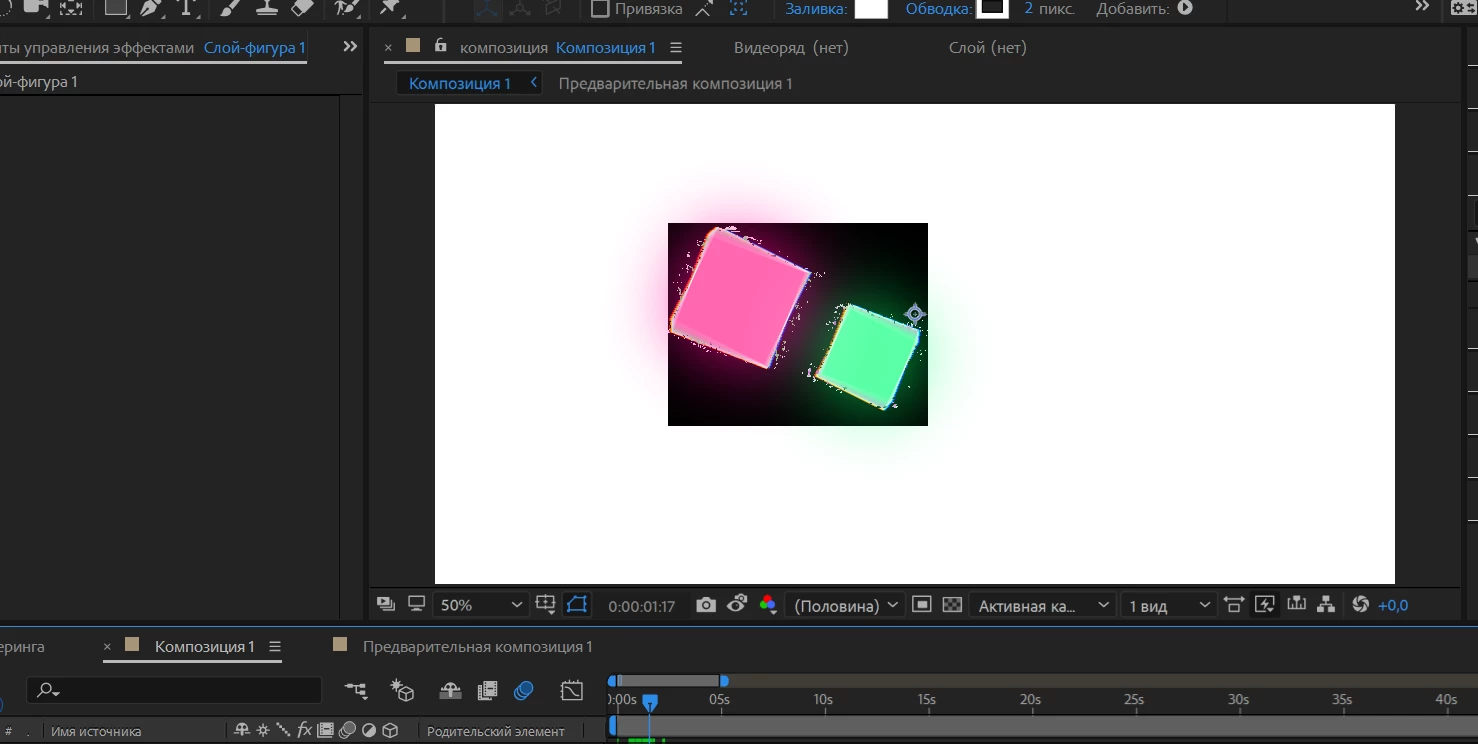Screen dimensions: 1478x744
Task: Click the Имя источника column header
Action: (x=96, y=731)
